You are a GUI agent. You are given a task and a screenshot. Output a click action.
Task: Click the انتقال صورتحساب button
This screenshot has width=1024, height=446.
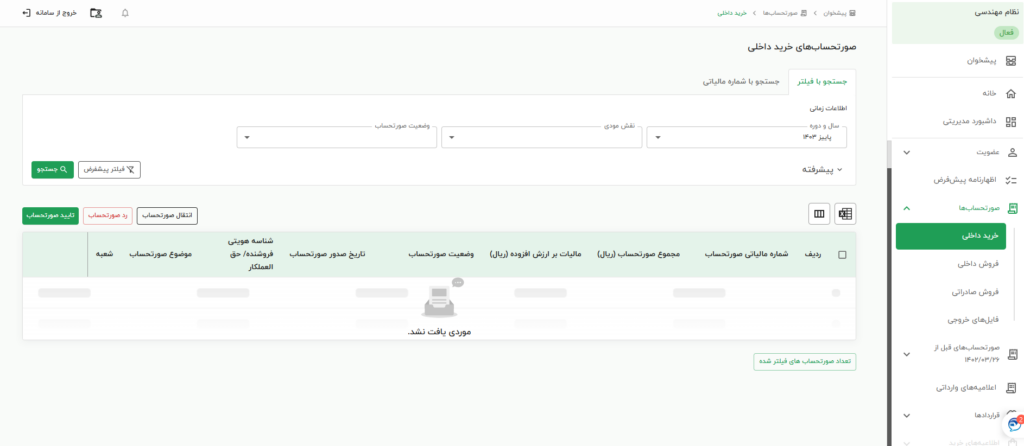(167, 216)
